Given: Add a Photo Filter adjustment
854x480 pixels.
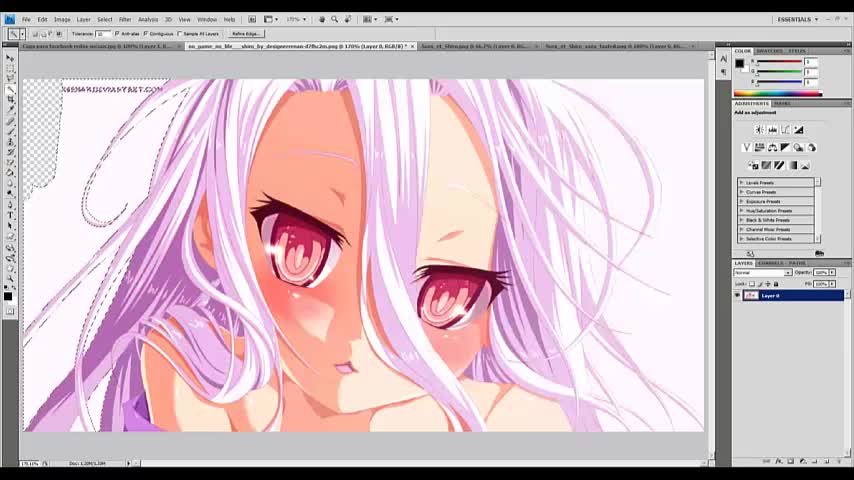Looking at the screenshot, I should [798, 148].
